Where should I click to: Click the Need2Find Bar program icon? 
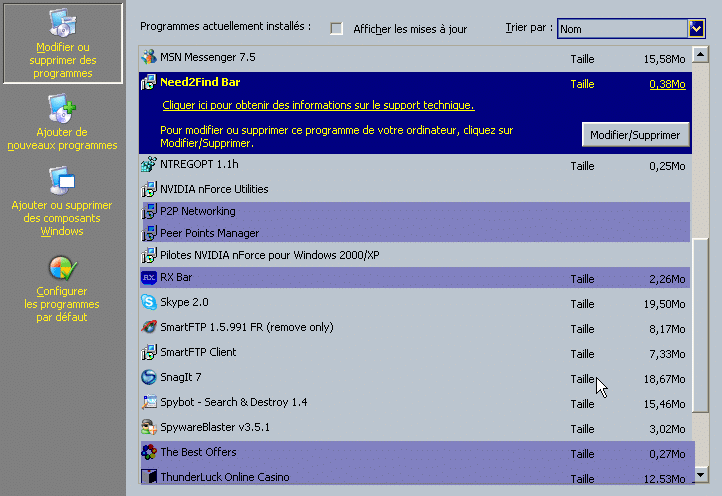click(x=149, y=82)
